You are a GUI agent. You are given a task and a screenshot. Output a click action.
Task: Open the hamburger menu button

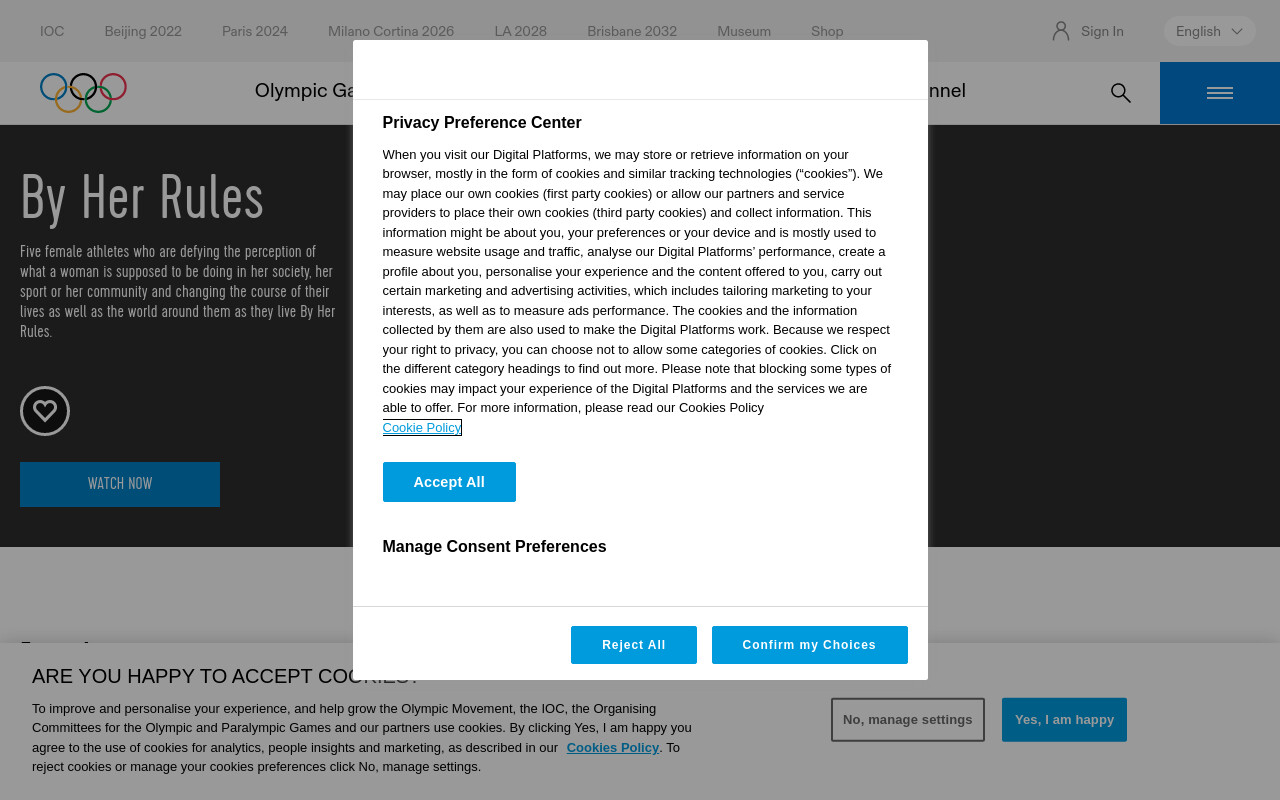(x=1220, y=93)
